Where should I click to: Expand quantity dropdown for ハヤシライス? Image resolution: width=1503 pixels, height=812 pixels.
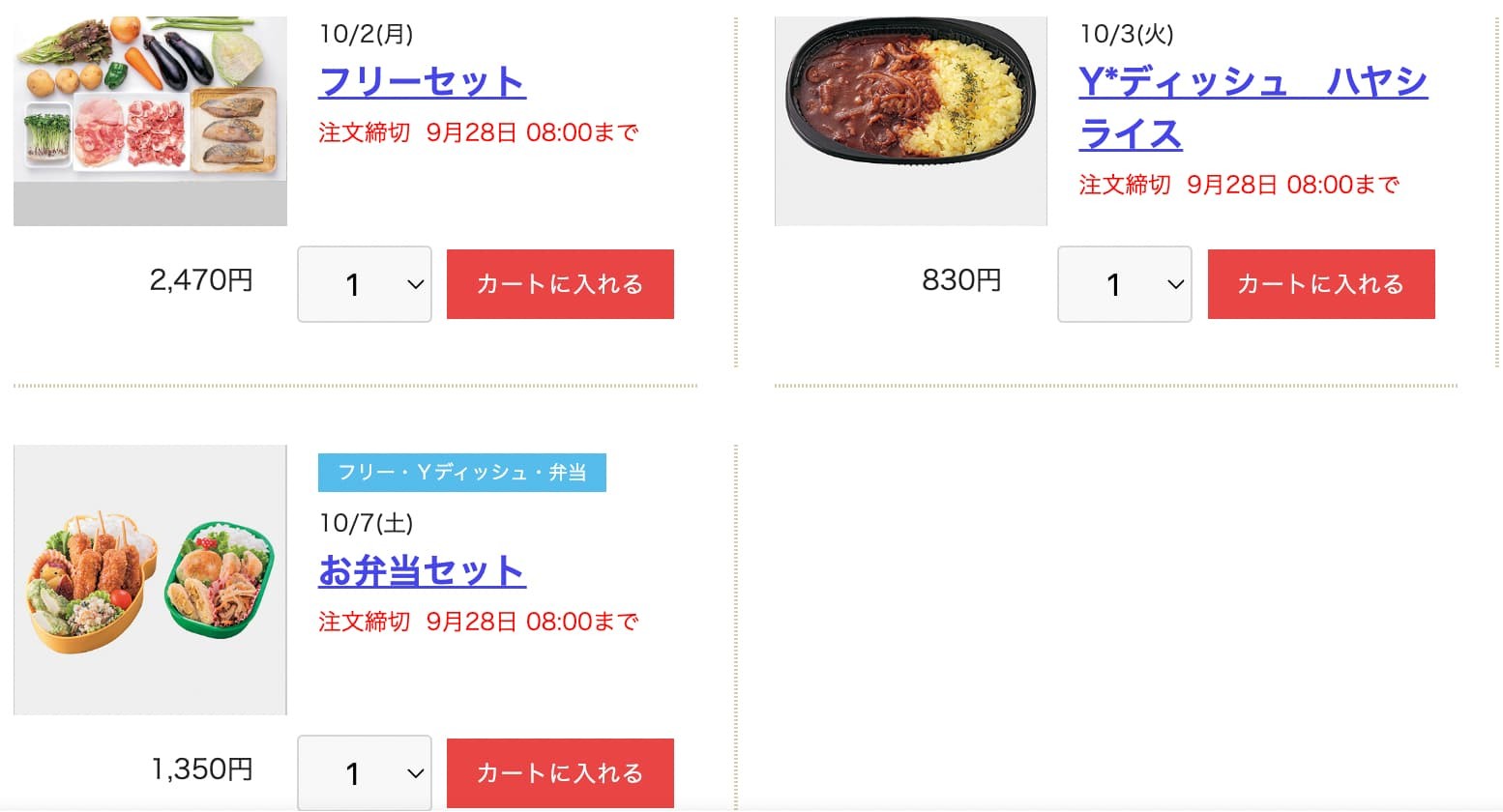click(x=1125, y=284)
